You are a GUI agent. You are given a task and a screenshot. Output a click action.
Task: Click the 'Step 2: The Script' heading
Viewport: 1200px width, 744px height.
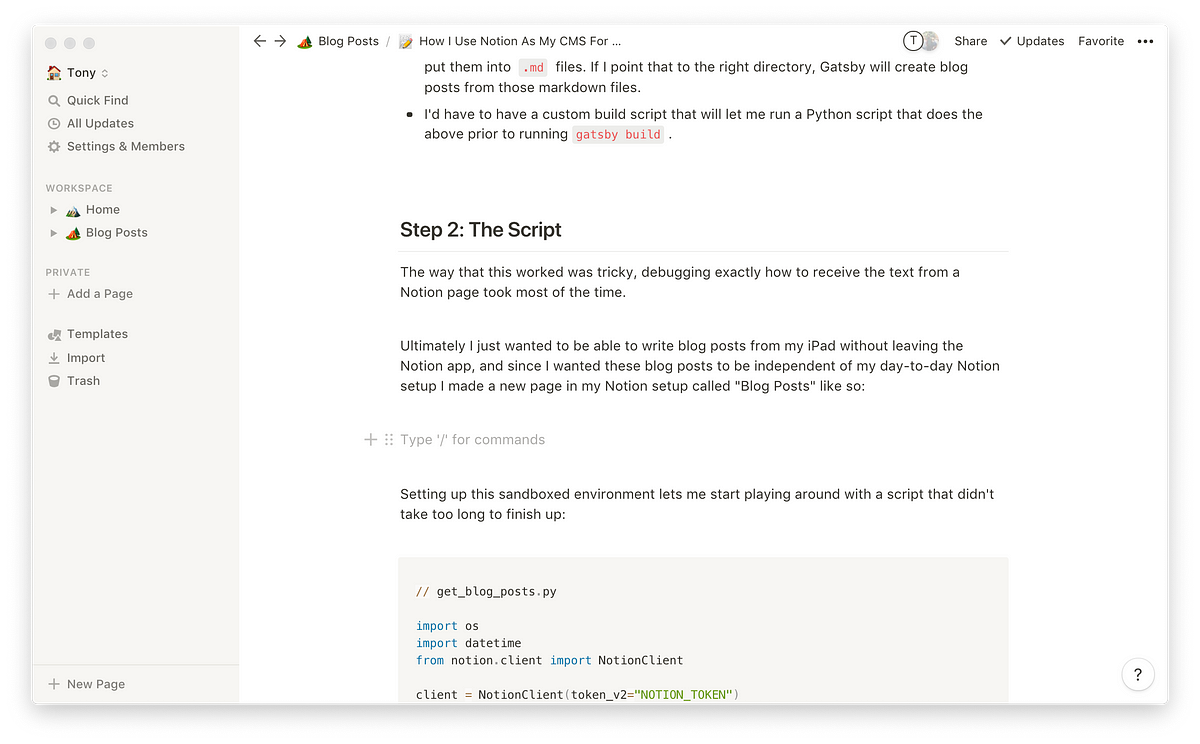point(481,230)
